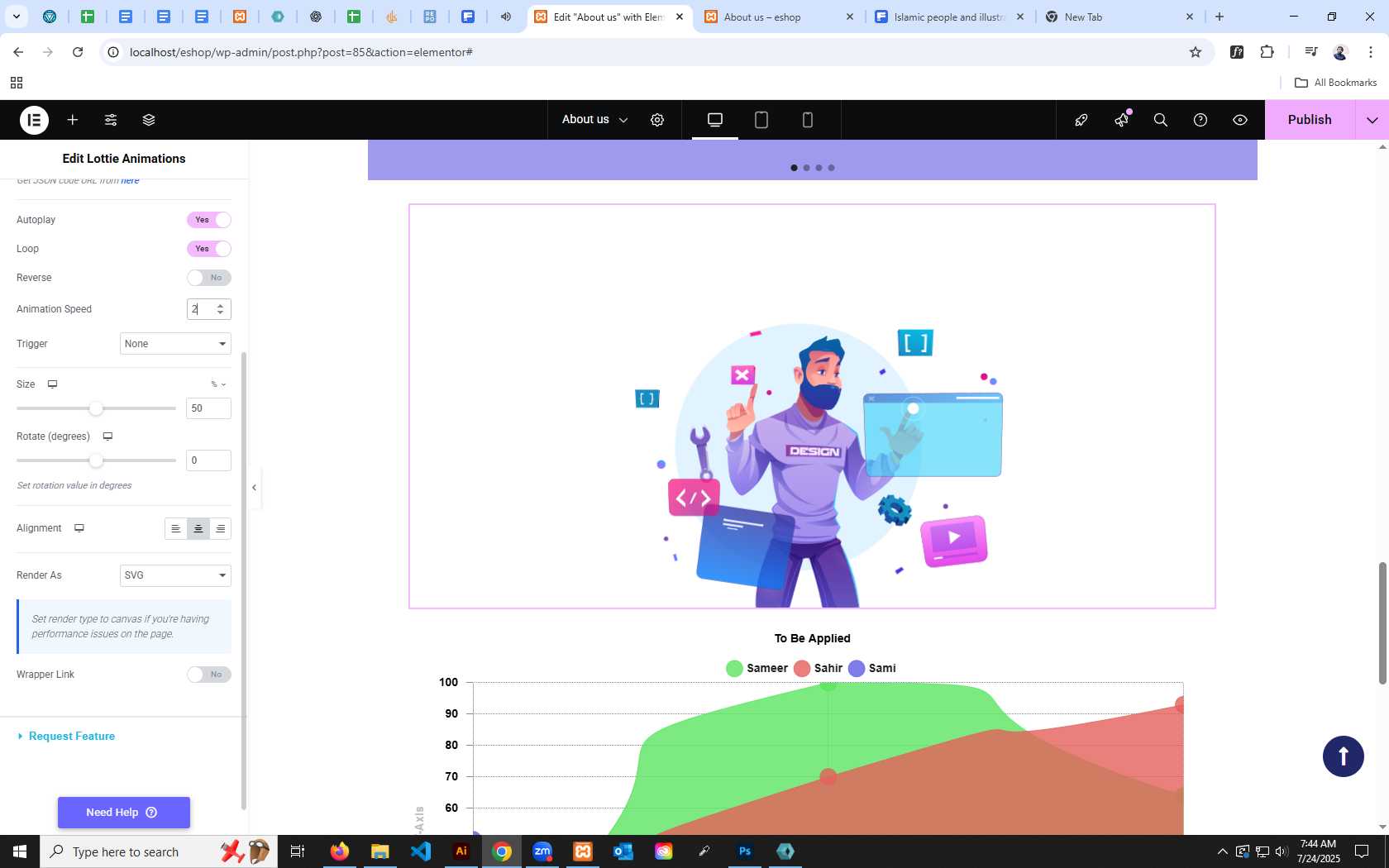The image size is (1389, 868).
Task: Show hidden system tray icons
Action: click(x=1222, y=851)
